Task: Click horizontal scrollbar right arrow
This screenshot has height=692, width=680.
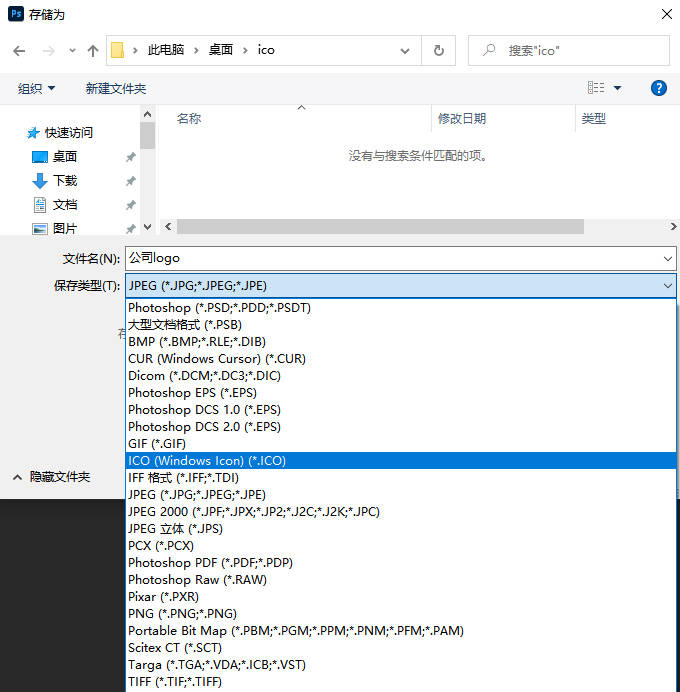Action: click(673, 226)
